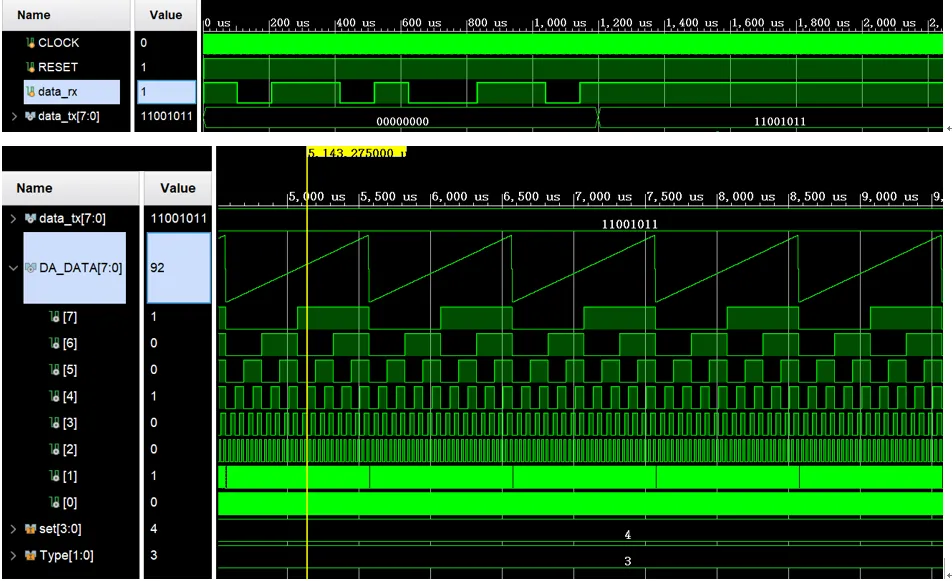Select bit [7] signal icon under DA_DATA
952x581 pixels.
[x=54, y=317]
